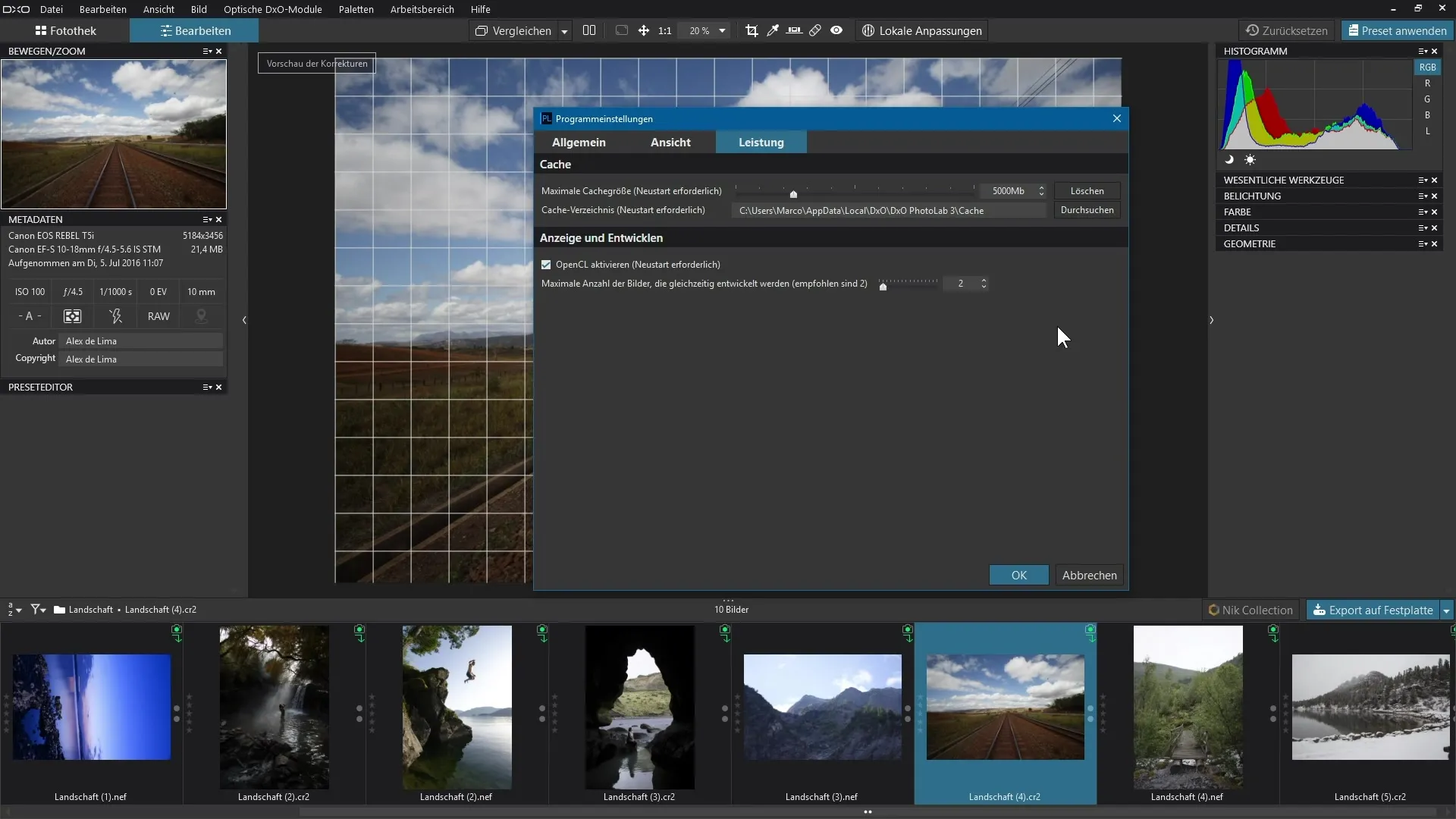
Task: Open sort order icon in browser
Action: click(x=14, y=610)
